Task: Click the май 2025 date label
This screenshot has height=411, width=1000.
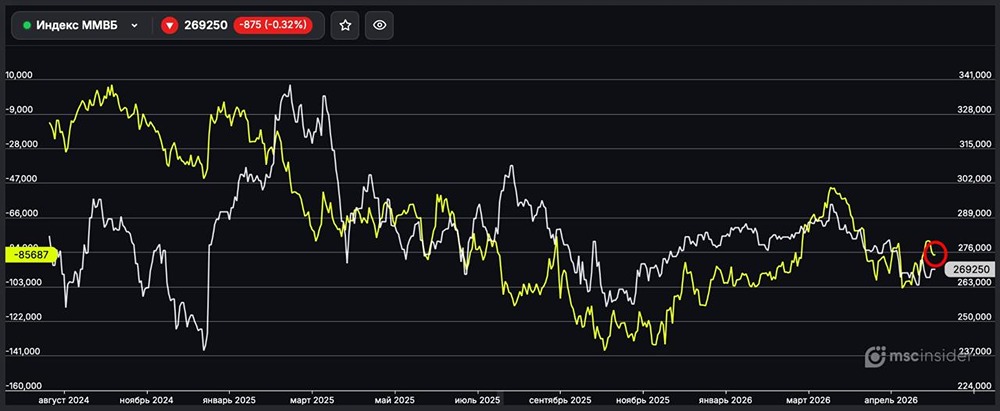Action: pos(395,400)
